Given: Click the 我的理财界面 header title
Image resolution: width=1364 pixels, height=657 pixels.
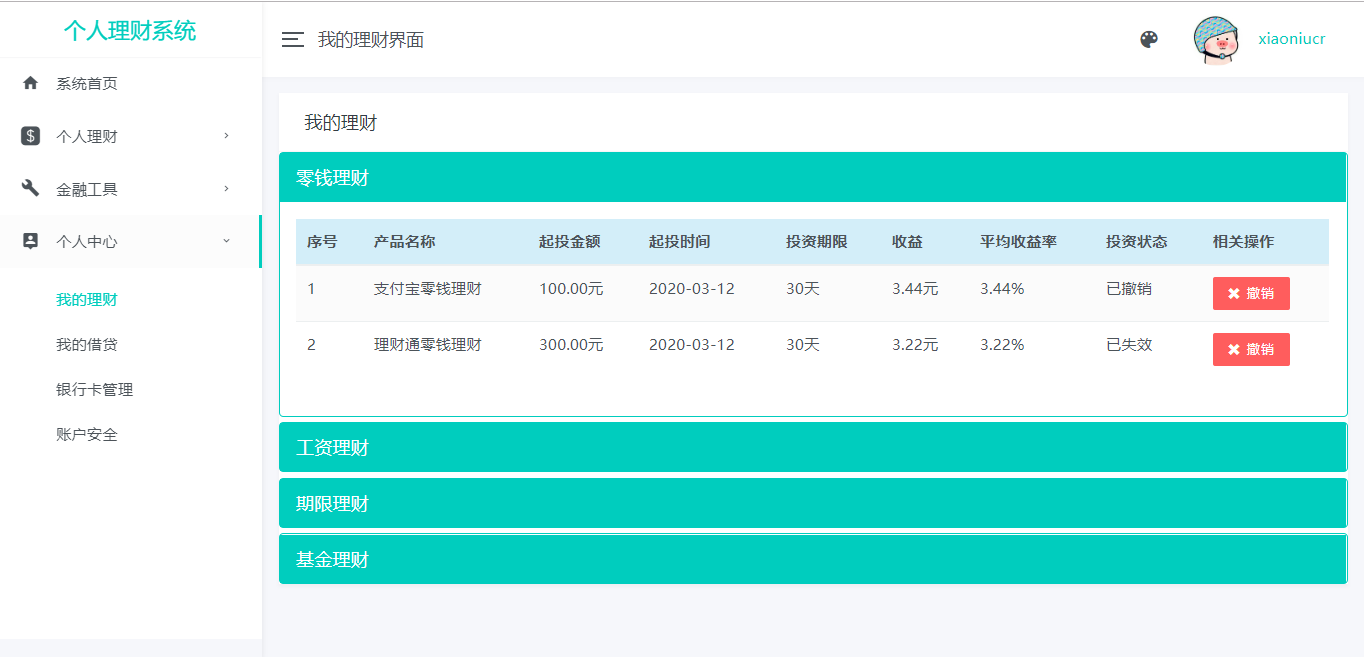Looking at the screenshot, I should [x=371, y=40].
